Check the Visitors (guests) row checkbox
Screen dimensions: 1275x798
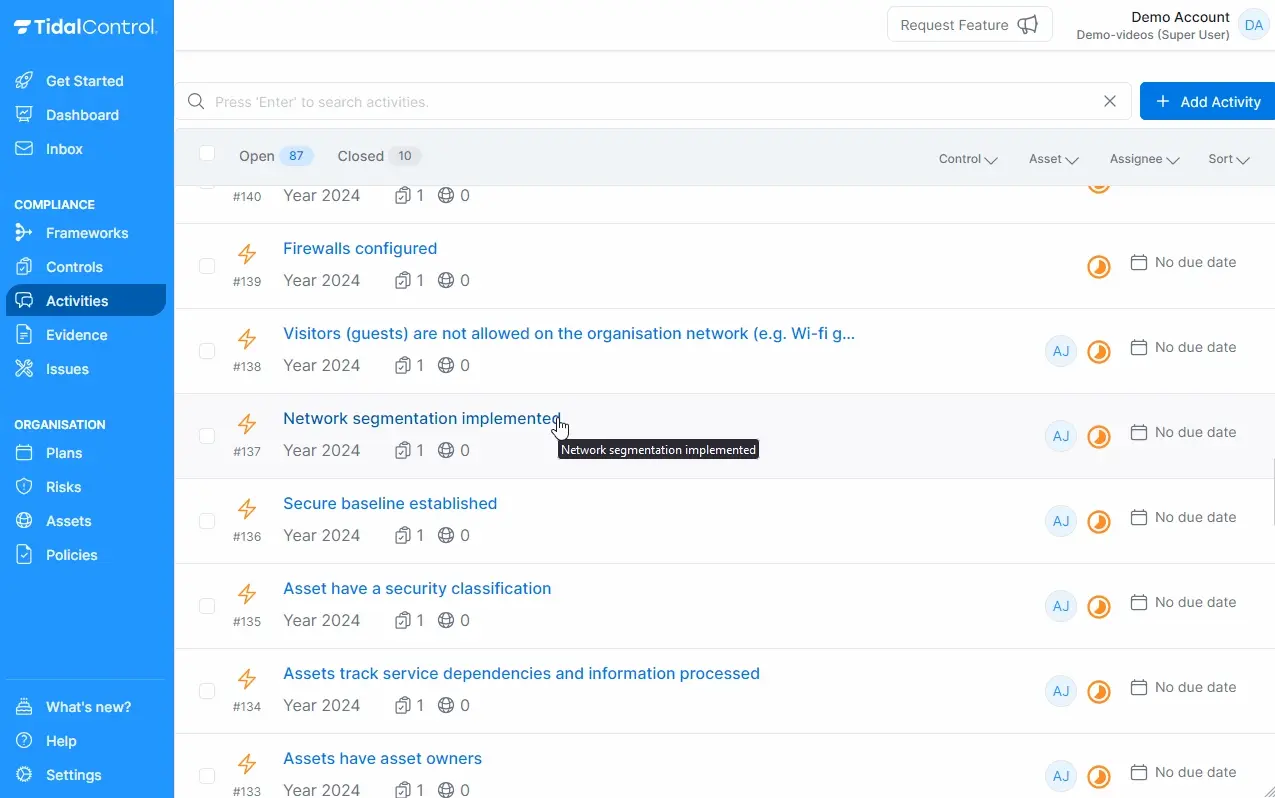tap(207, 351)
